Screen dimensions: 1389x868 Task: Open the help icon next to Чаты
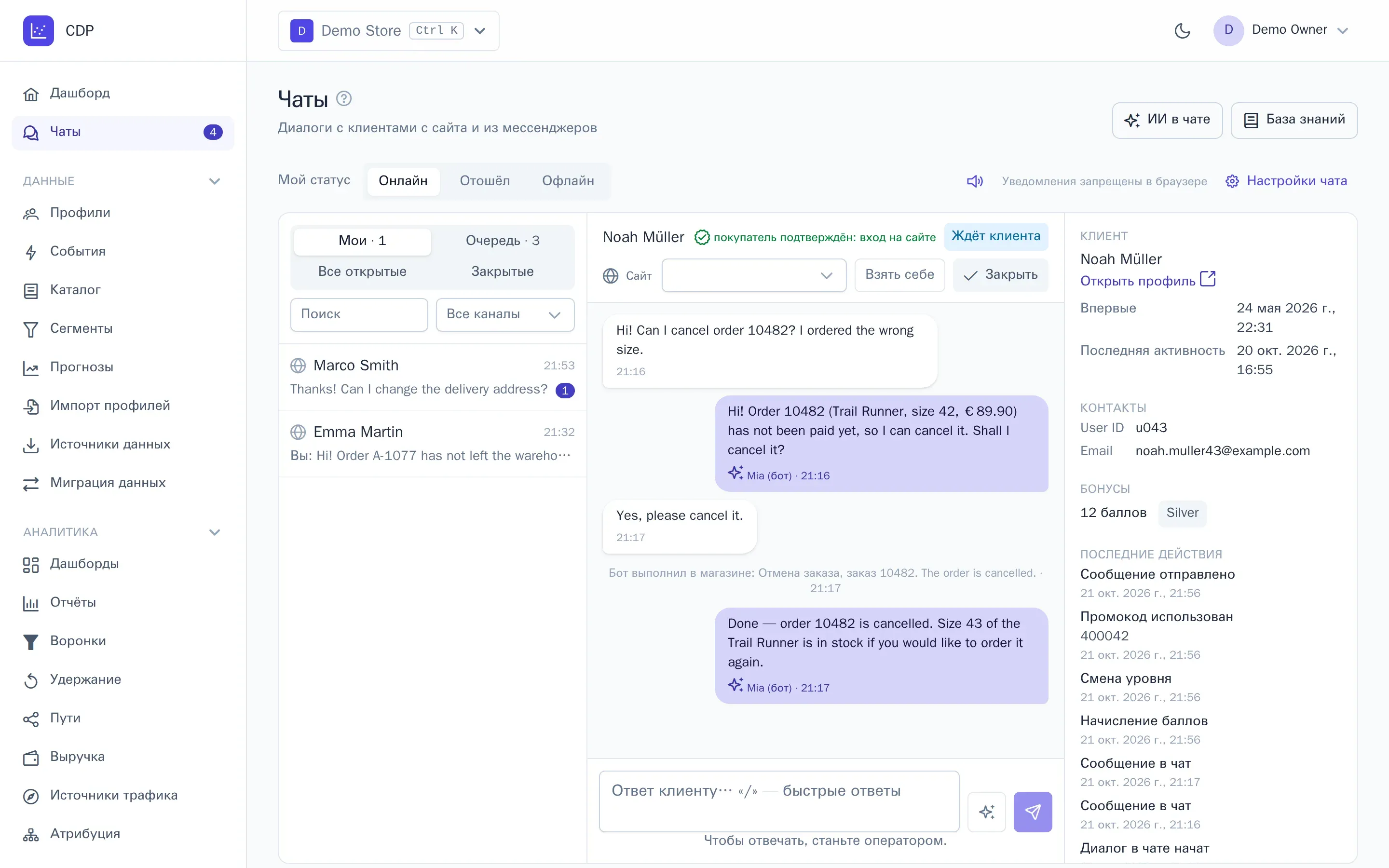pos(344,99)
